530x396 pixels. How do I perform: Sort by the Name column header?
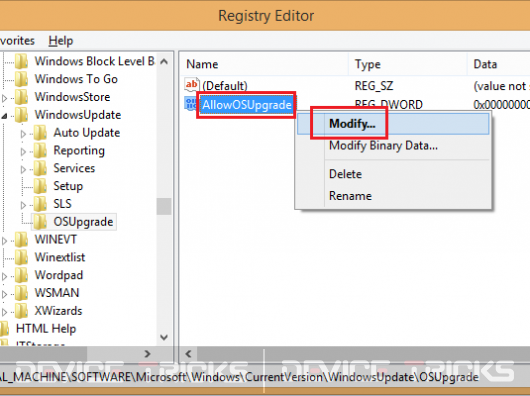point(264,64)
